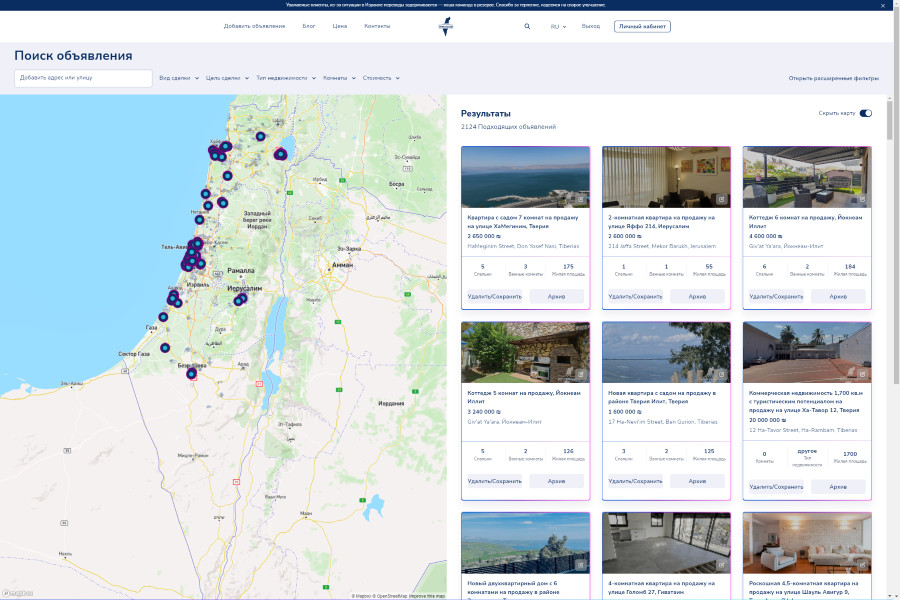The width and height of the screenshot is (900, 600).
Task: Open the 'Тип недвижимости' dropdown
Action: (x=287, y=77)
